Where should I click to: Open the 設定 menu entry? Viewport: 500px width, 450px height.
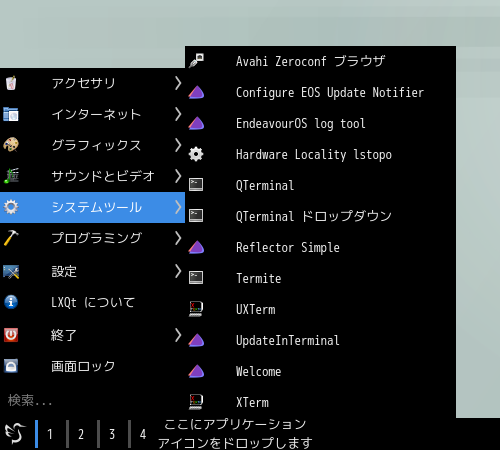[92, 271]
